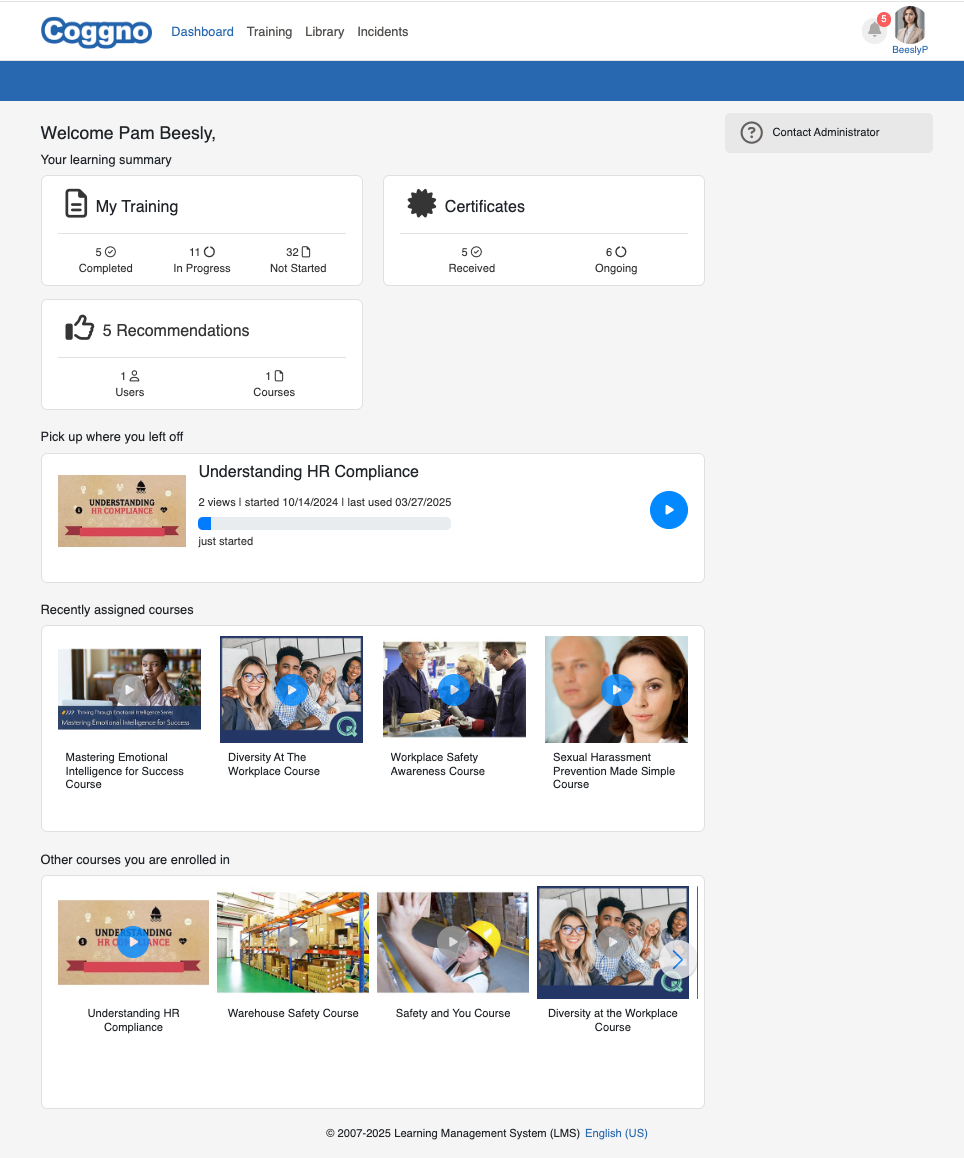Image resolution: width=964 pixels, height=1158 pixels.
Task: Click the Completed label in My Training
Action: pos(106,268)
